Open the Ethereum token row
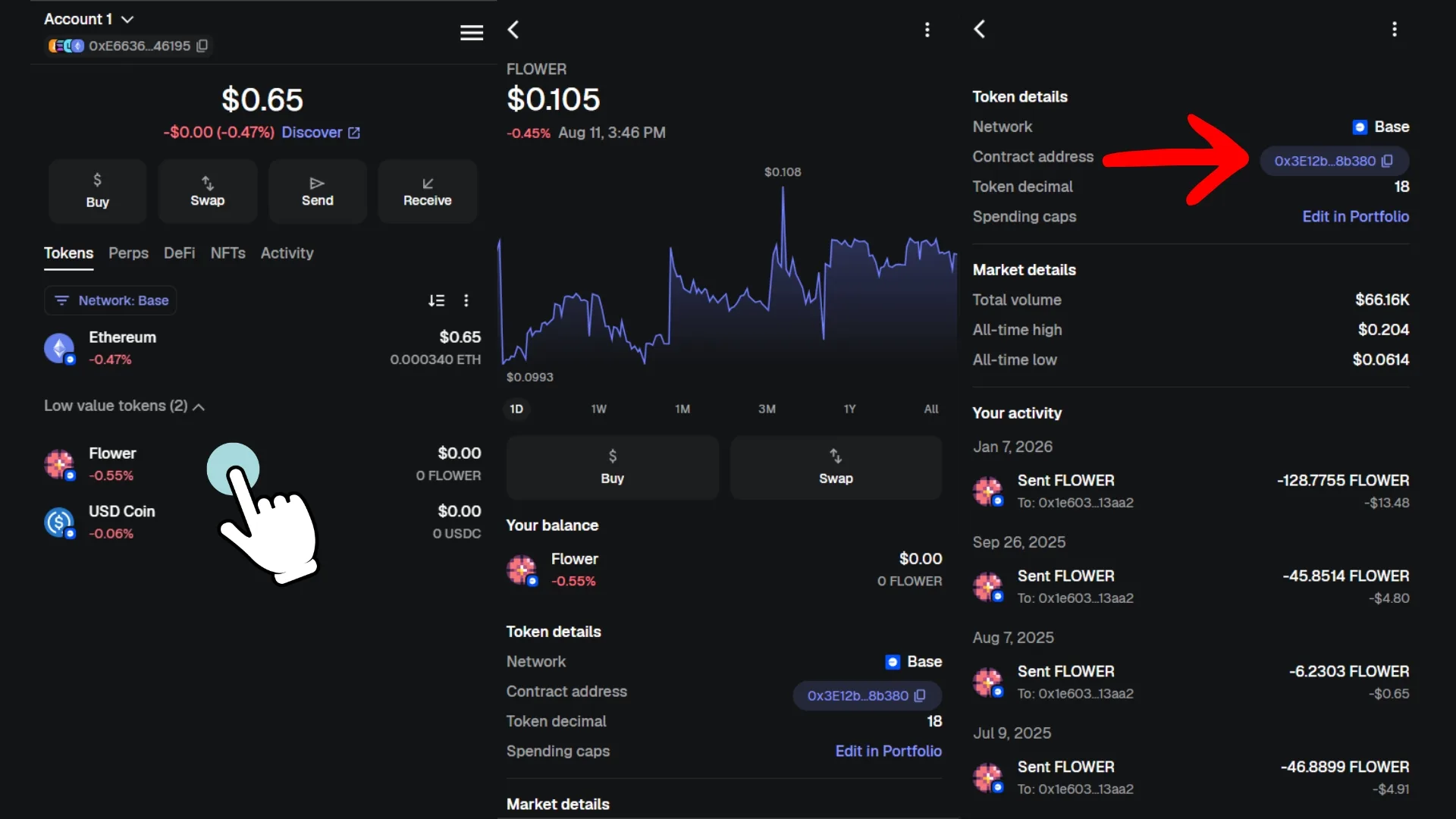The image size is (1456, 819). point(262,348)
